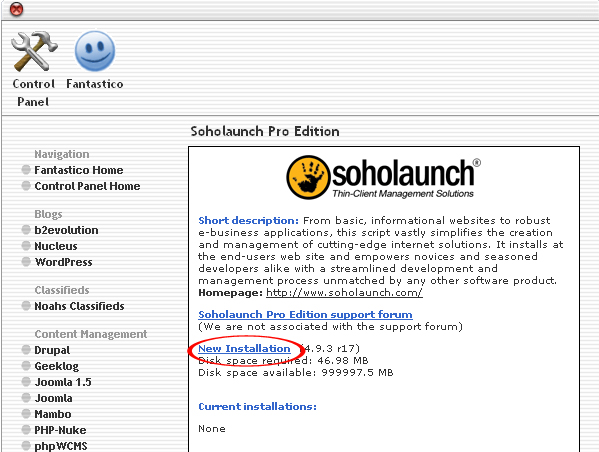Select Nucleus in the Blogs list

pos(56,246)
